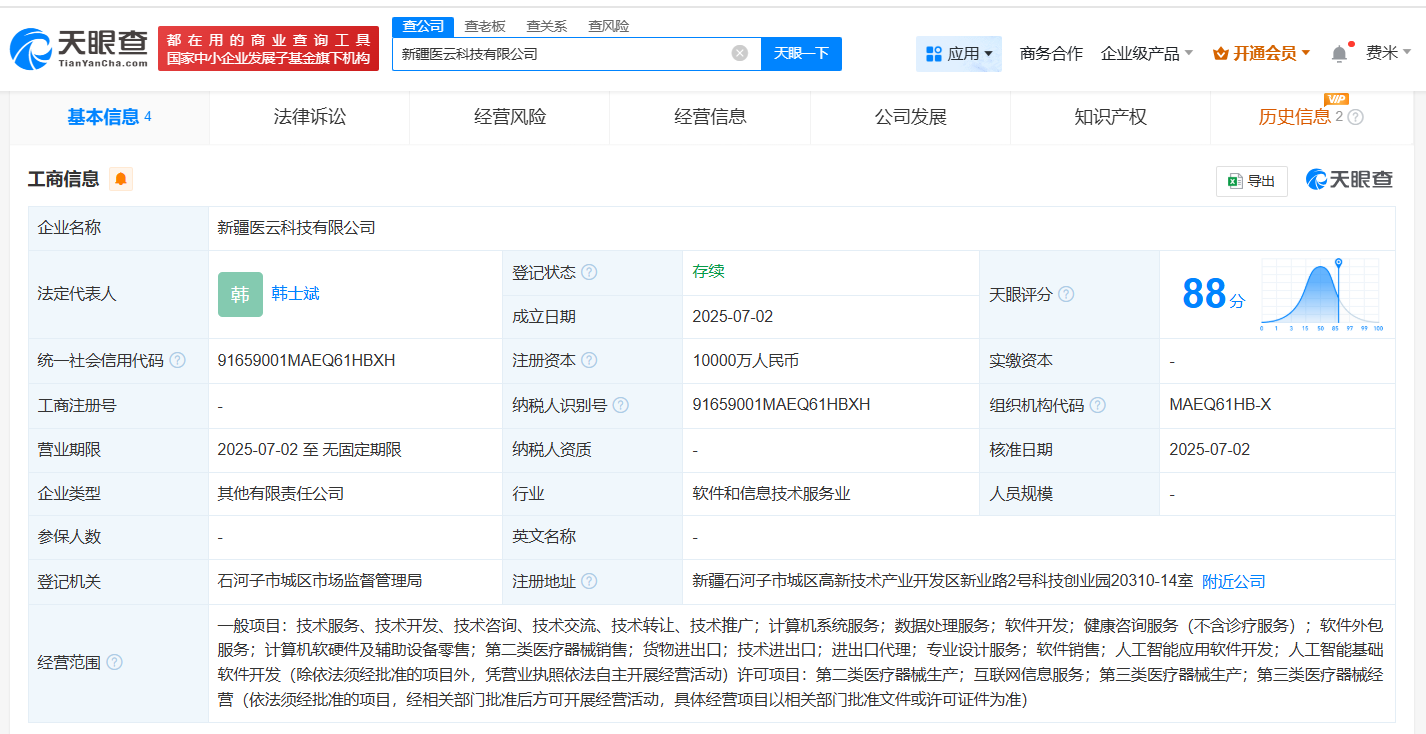This screenshot has width=1426, height=734.
Task: Open the notification bell in the header
Action: tap(1339, 54)
